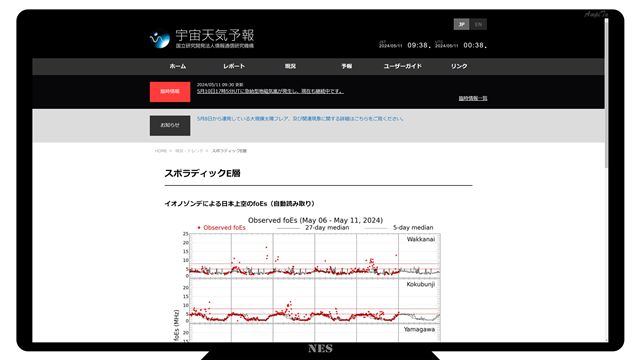Click the dark お知らせ badge
The height and width of the screenshot is (360, 640).
point(170,125)
